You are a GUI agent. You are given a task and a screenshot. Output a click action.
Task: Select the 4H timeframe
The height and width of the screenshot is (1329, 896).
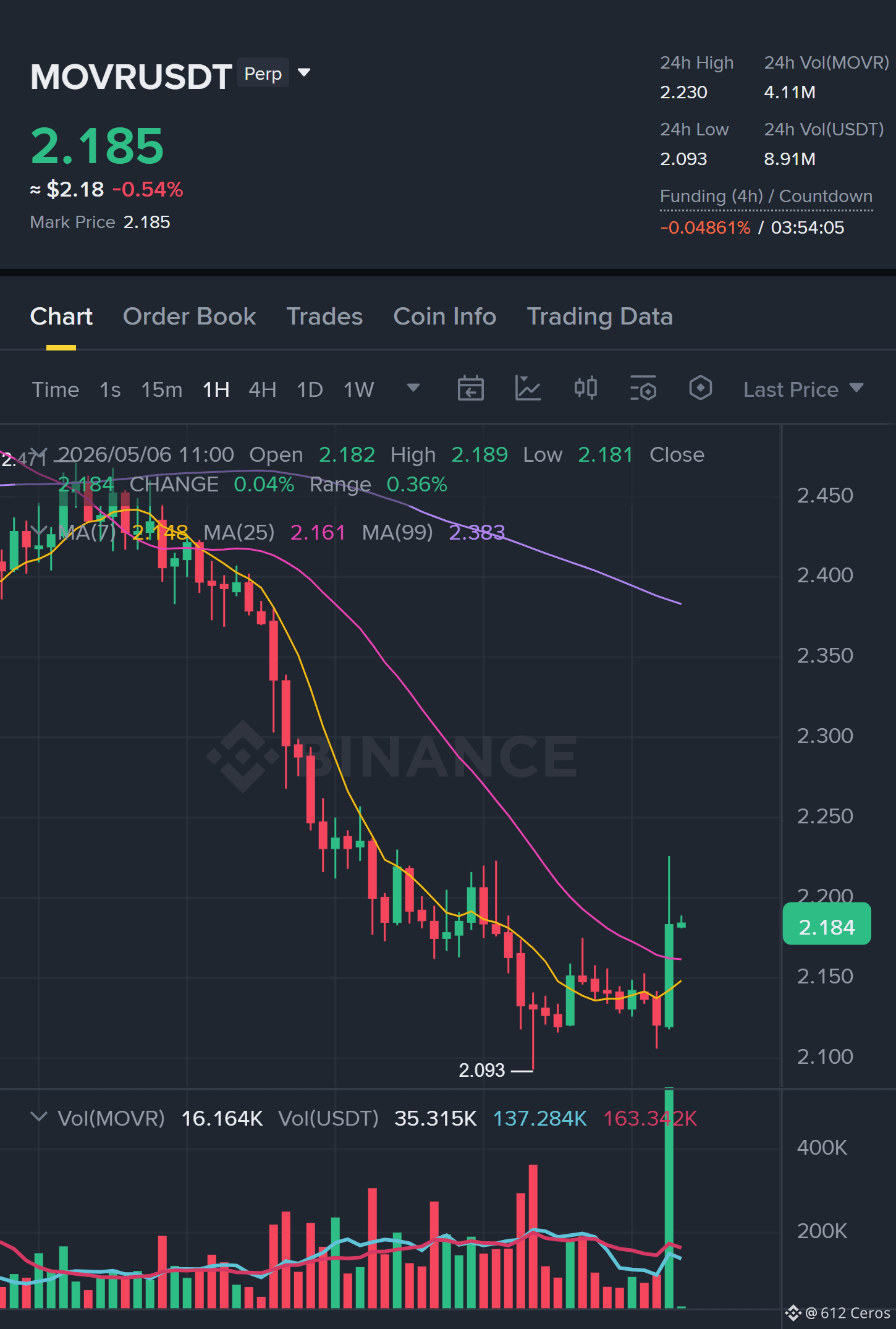(x=262, y=389)
